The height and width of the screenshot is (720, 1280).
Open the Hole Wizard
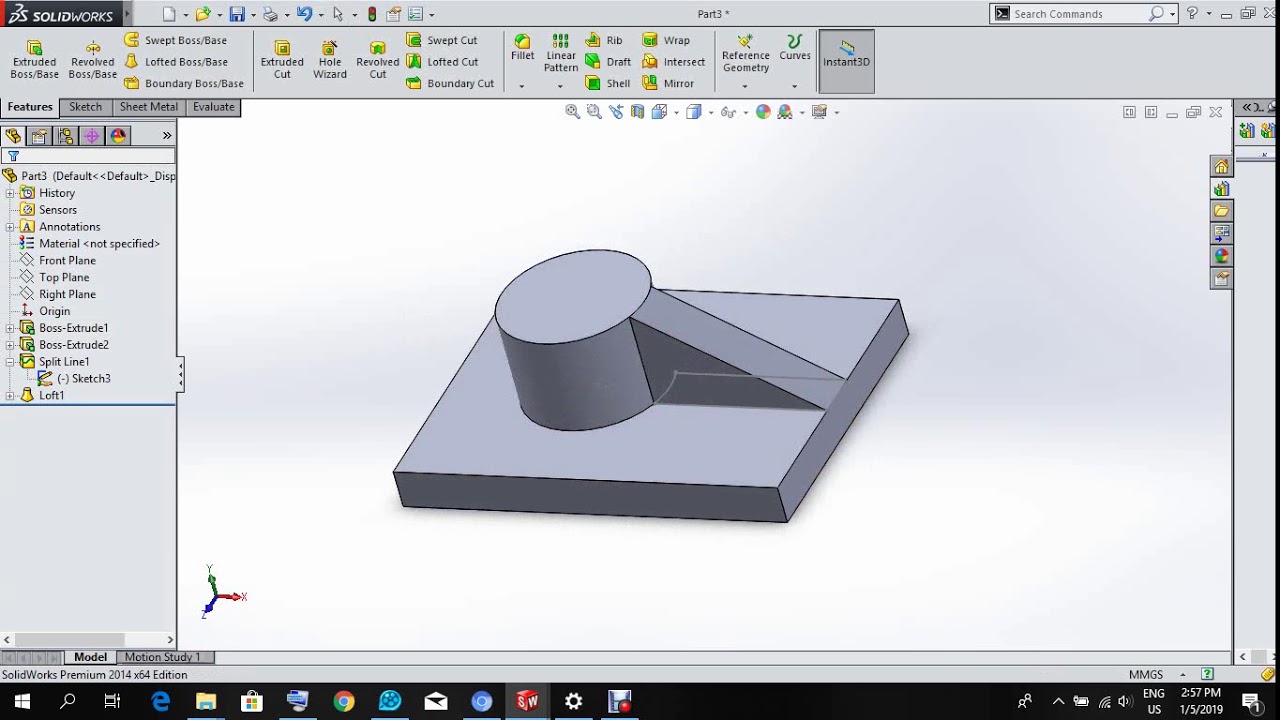(x=330, y=60)
